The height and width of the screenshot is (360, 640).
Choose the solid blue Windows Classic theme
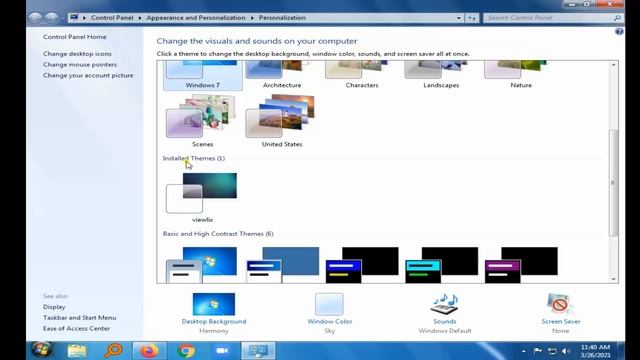tap(282, 264)
